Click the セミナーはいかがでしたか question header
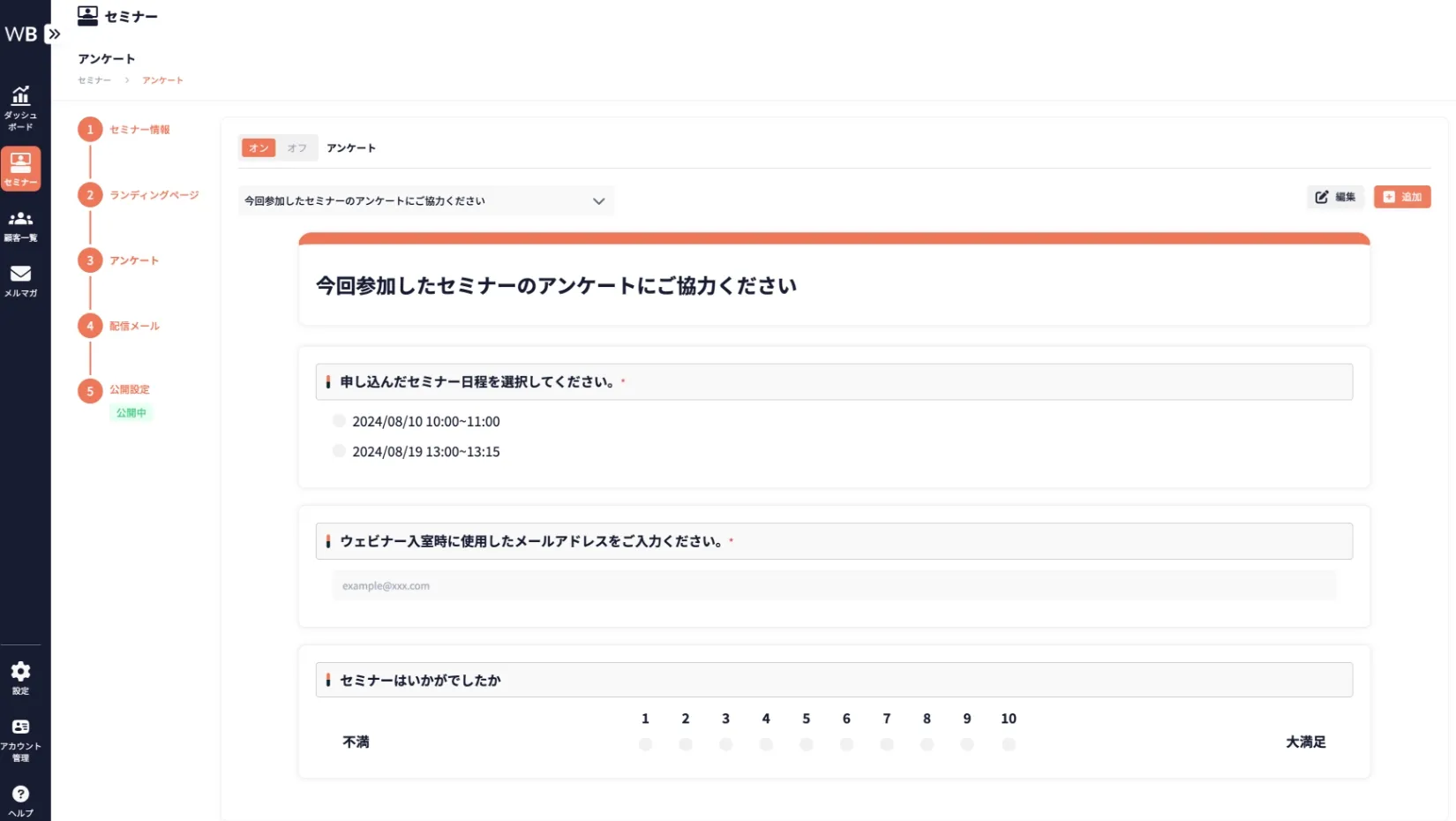Screen dimensions: 1456x821 pyautogui.click(x=834, y=680)
